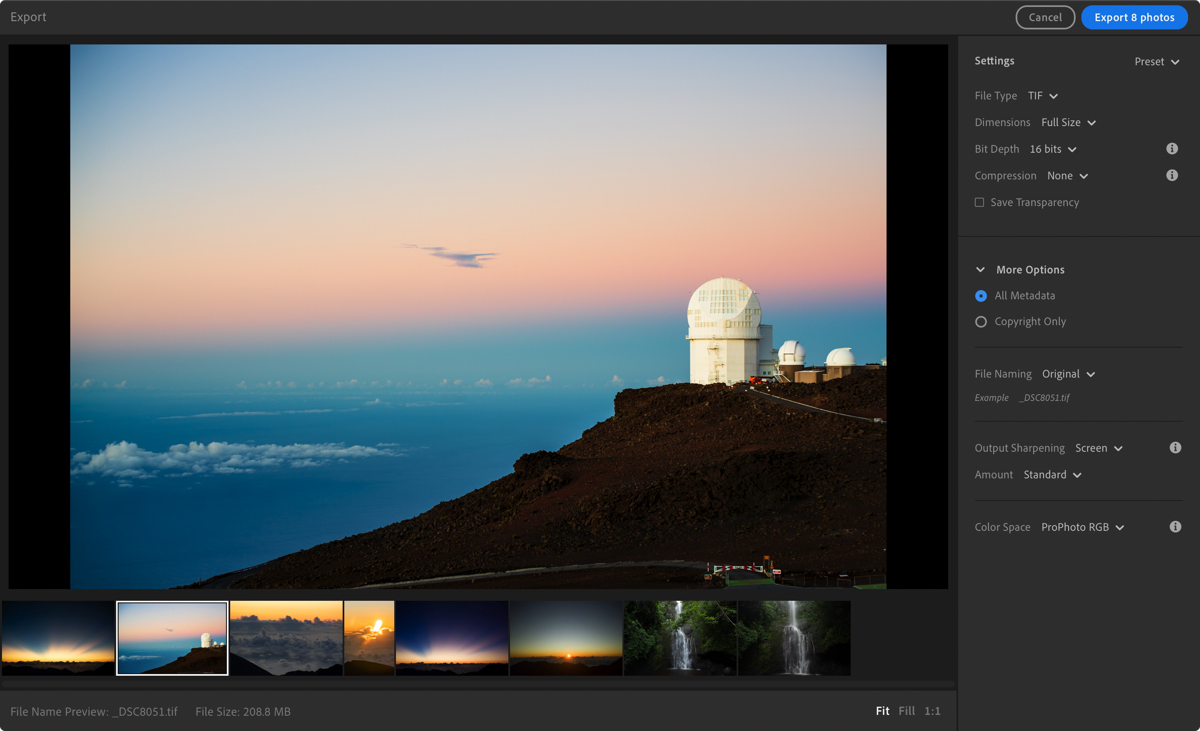Collapse the More Options section
Image resolution: width=1200 pixels, height=731 pixels.
tap(981, 270)
